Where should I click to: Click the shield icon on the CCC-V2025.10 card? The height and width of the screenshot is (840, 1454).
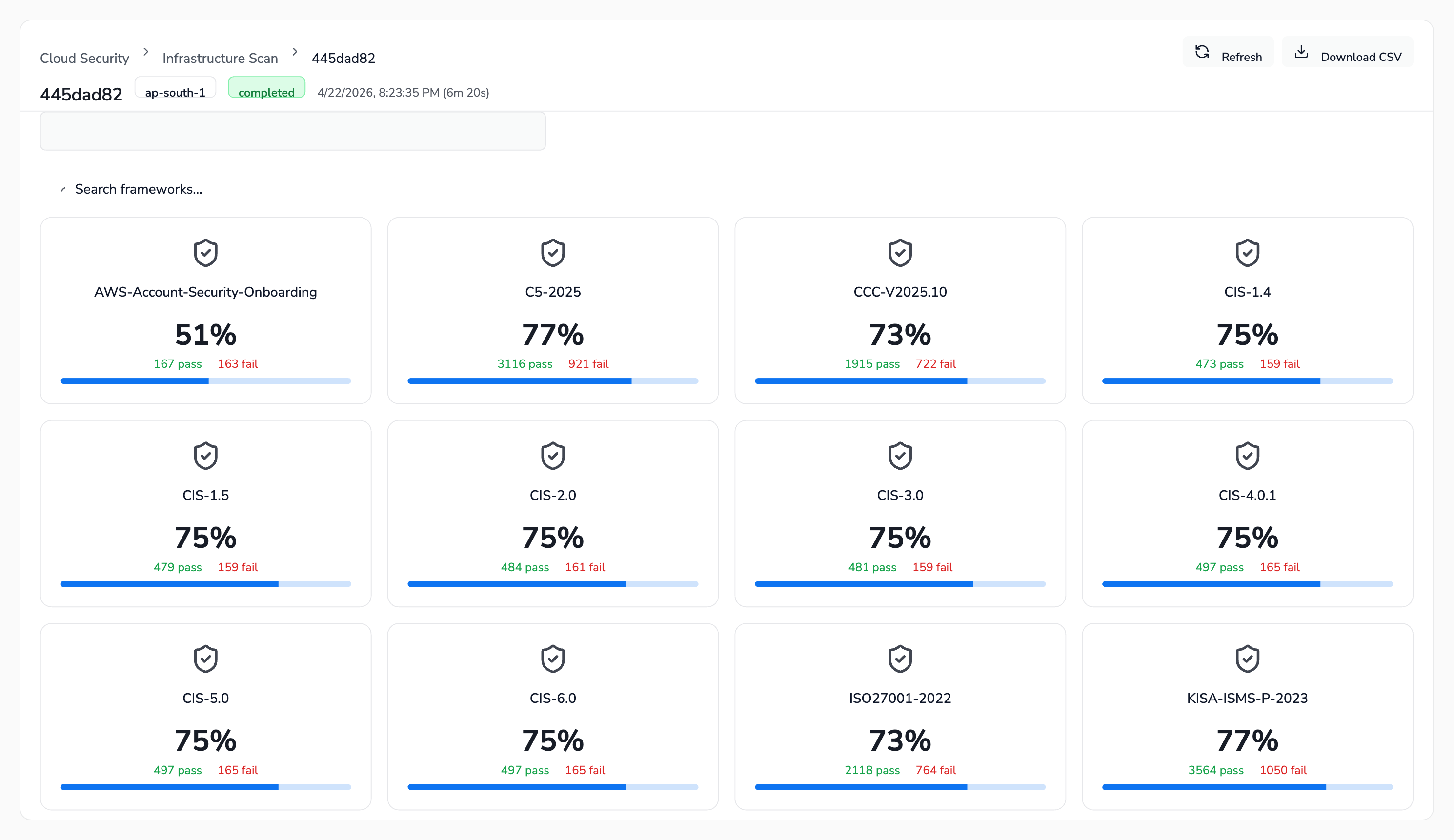pyautogui.click(x=900, y=253)
